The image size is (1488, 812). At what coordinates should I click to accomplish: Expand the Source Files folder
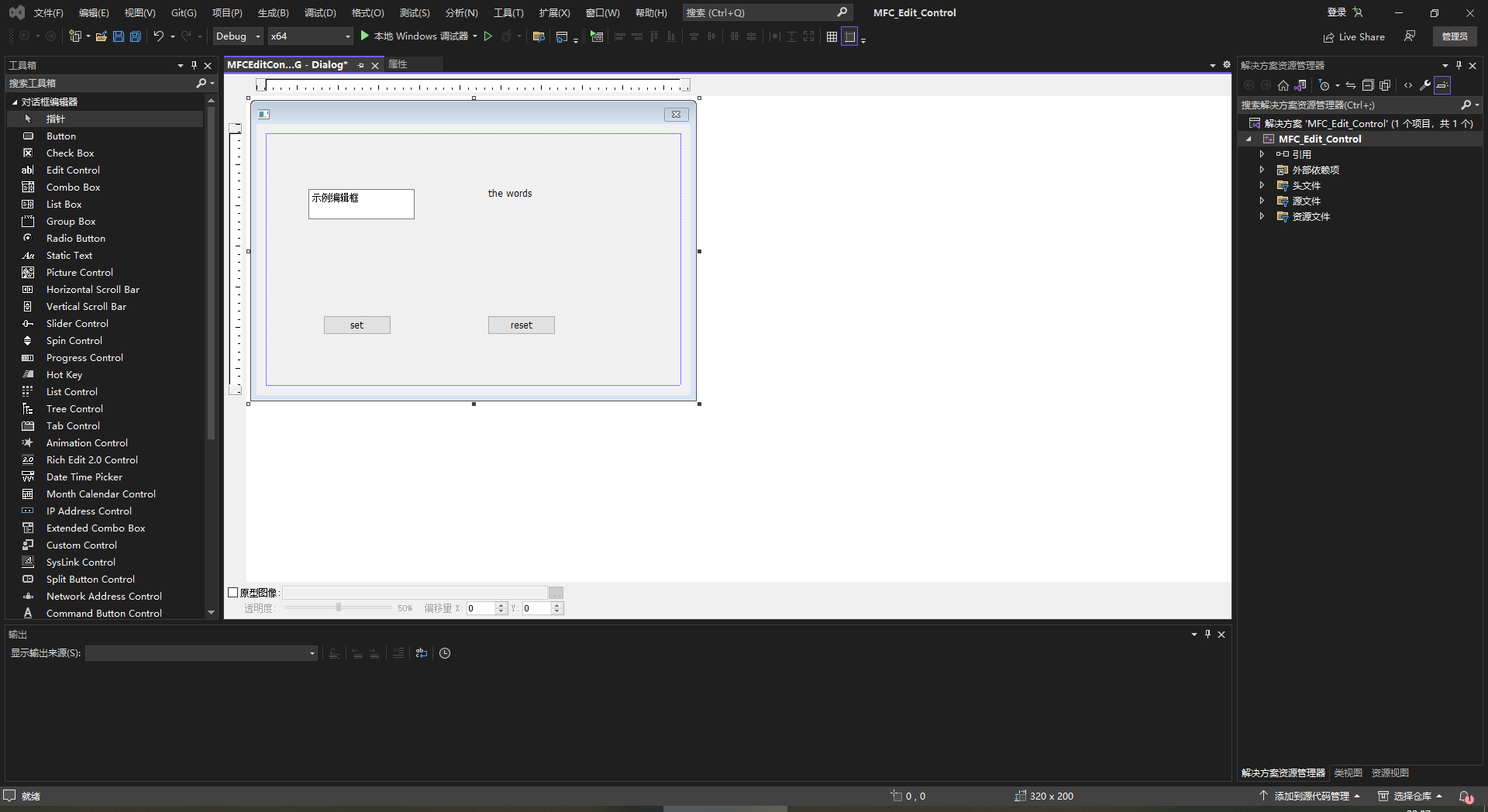tap(1262, 201)
